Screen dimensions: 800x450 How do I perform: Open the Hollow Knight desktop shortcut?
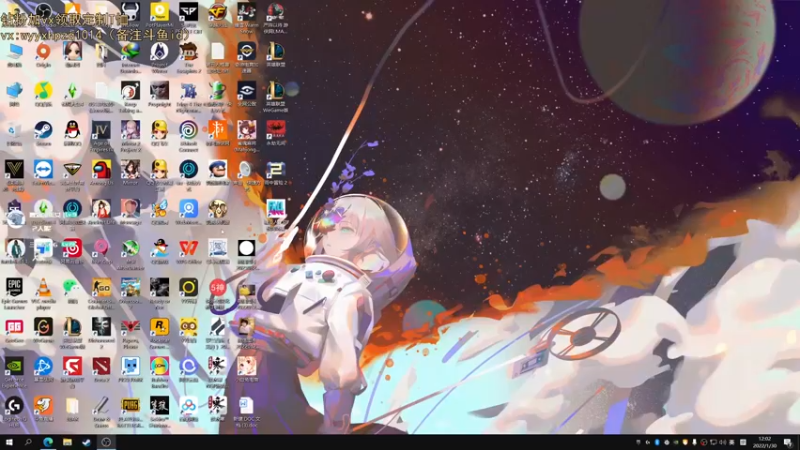click(130, 12)
